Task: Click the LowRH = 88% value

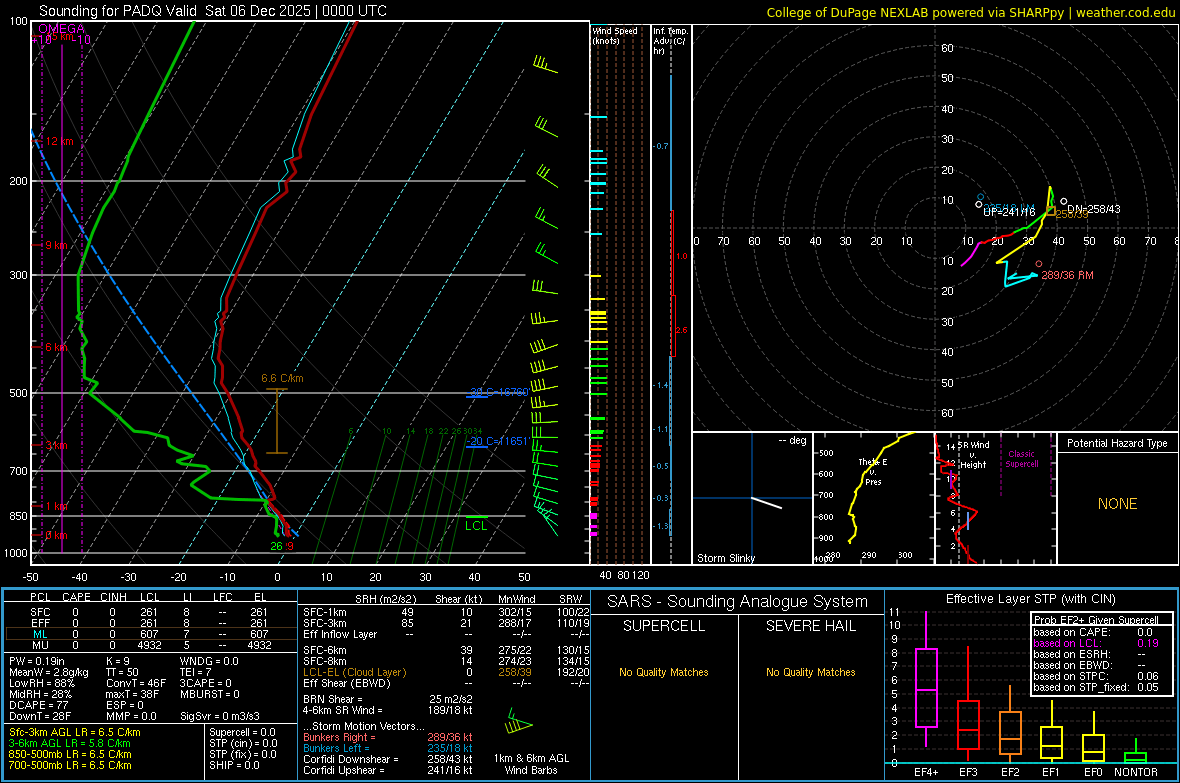Action: (x=42, y=683)
